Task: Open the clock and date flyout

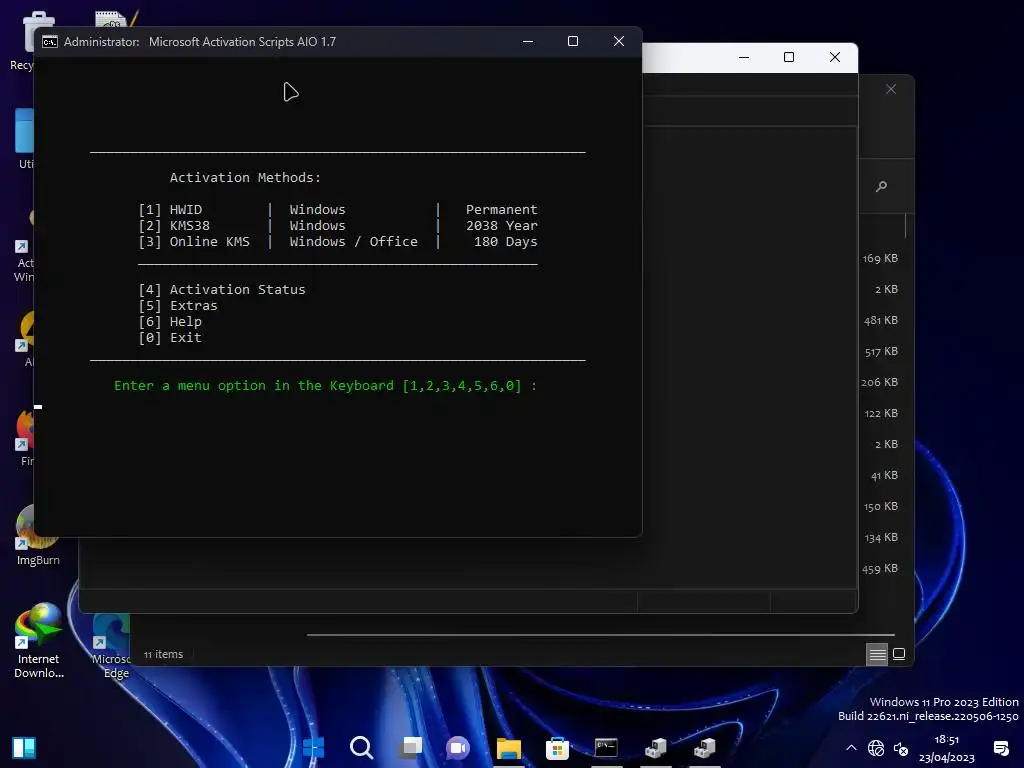Action: (x=946, y=748)
